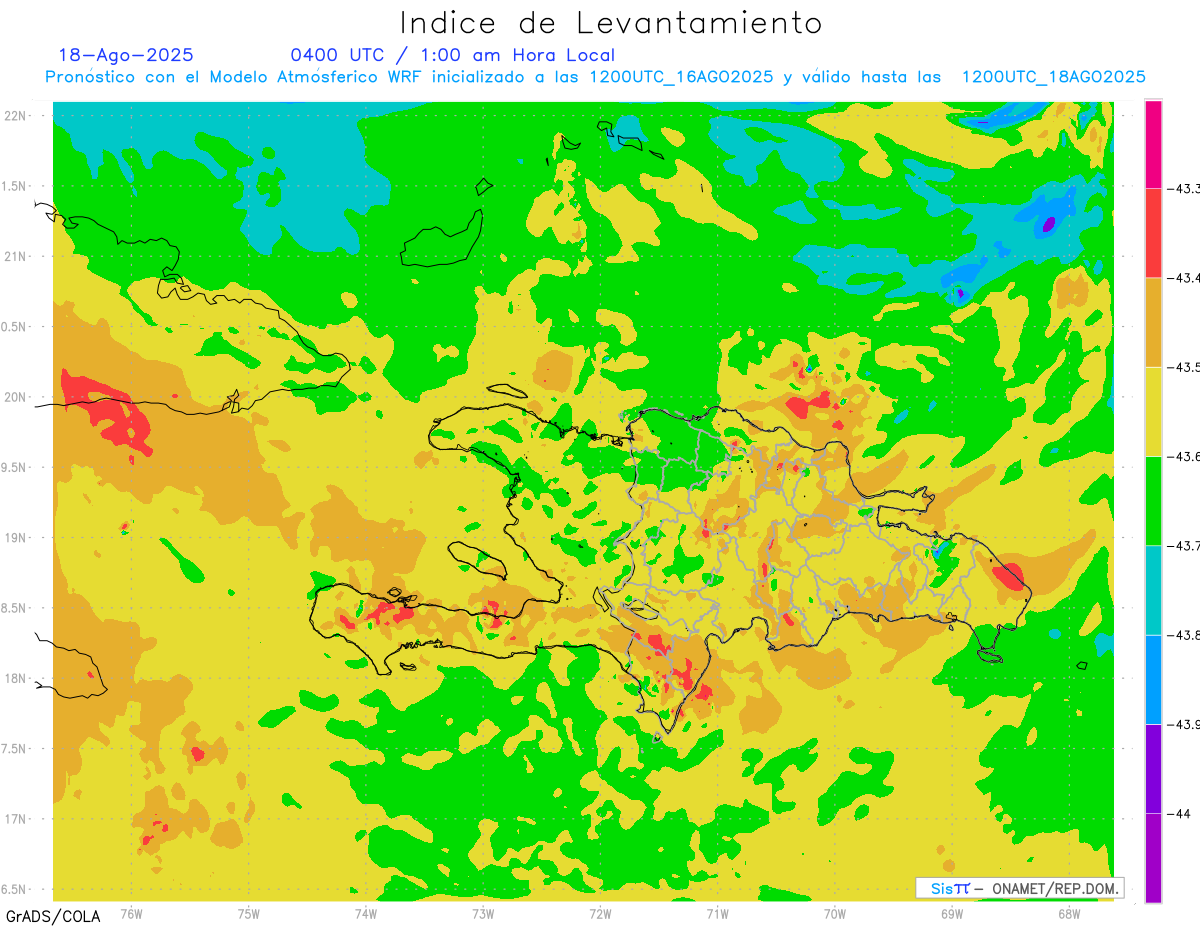Select the '18-Ago-2025' date label
Viewport: 1200px width, 927px height.
[x=126, y=55]
